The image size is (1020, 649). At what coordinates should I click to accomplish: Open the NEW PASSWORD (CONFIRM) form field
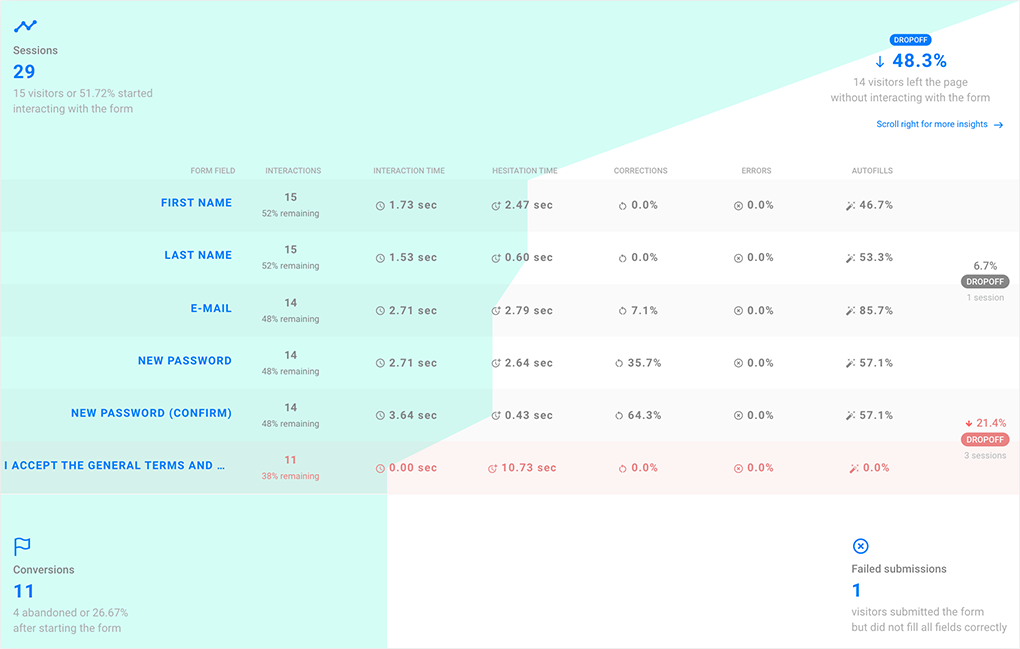[151, 413]
